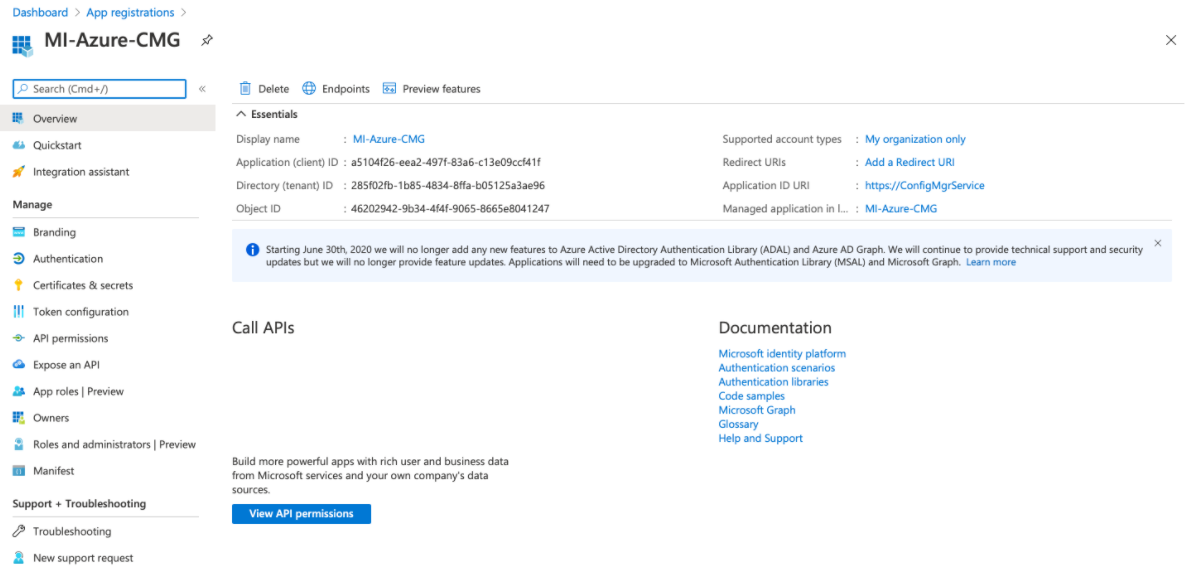Click the Owners icon
The width and height of the screenshot is (1186, 569).
[x=19, y=418]
